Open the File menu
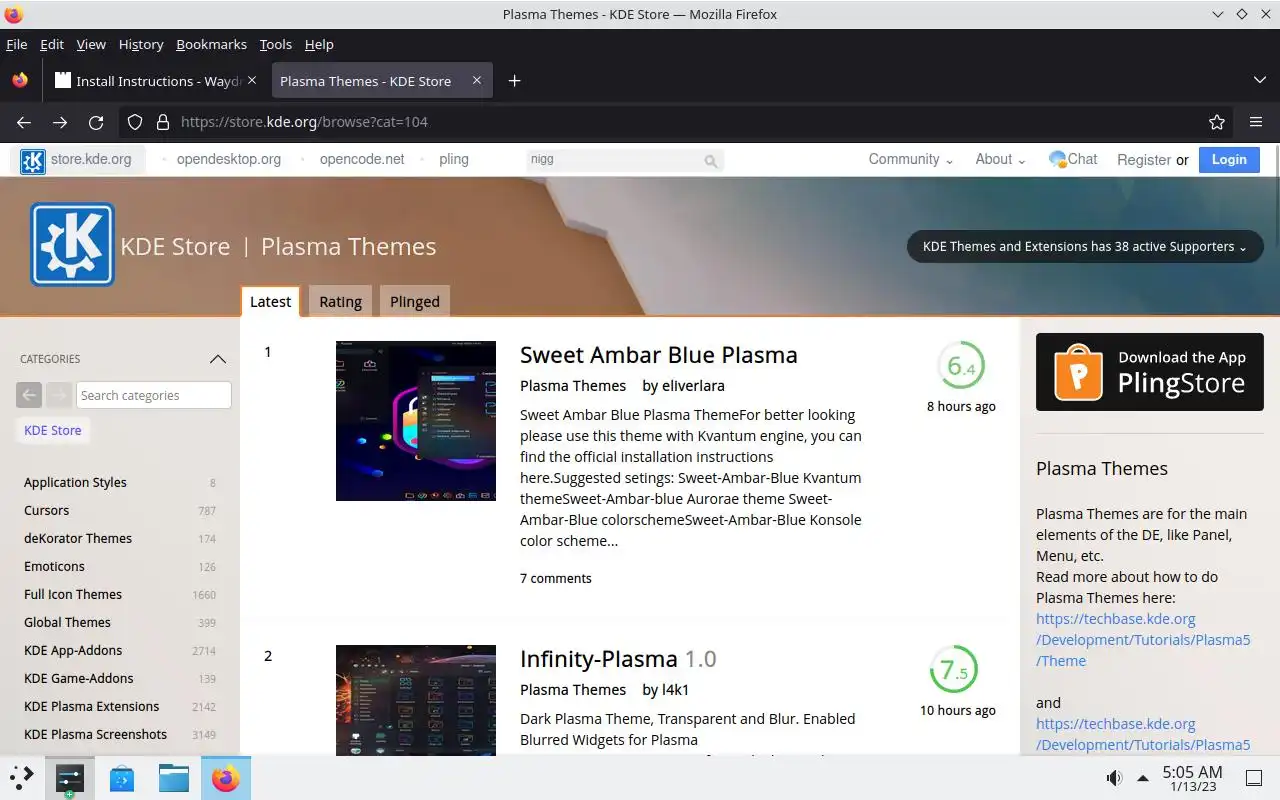This screenshot has height=800, width=1280. coord(17,44)
